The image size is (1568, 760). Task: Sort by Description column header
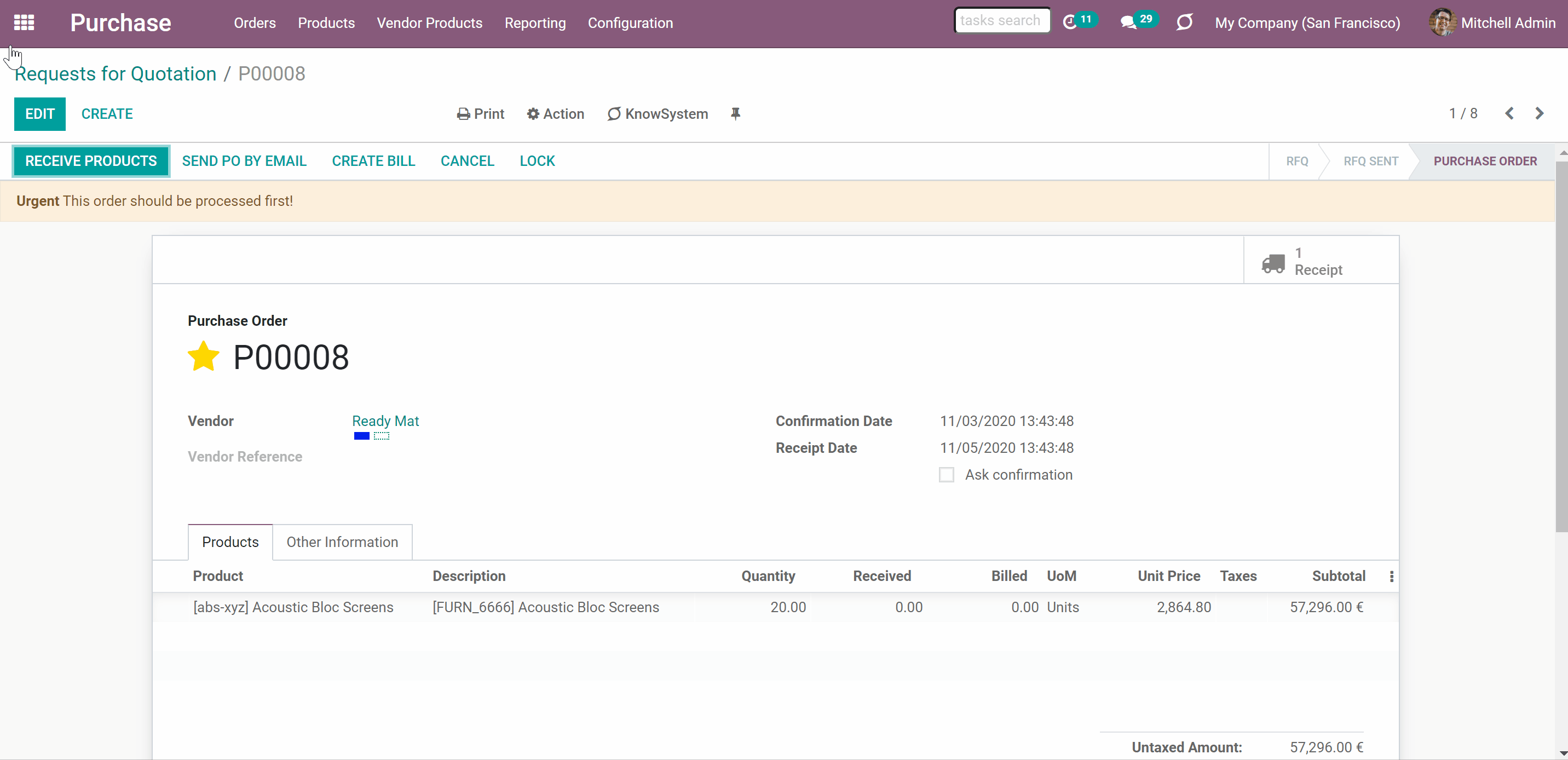(469, 576)
